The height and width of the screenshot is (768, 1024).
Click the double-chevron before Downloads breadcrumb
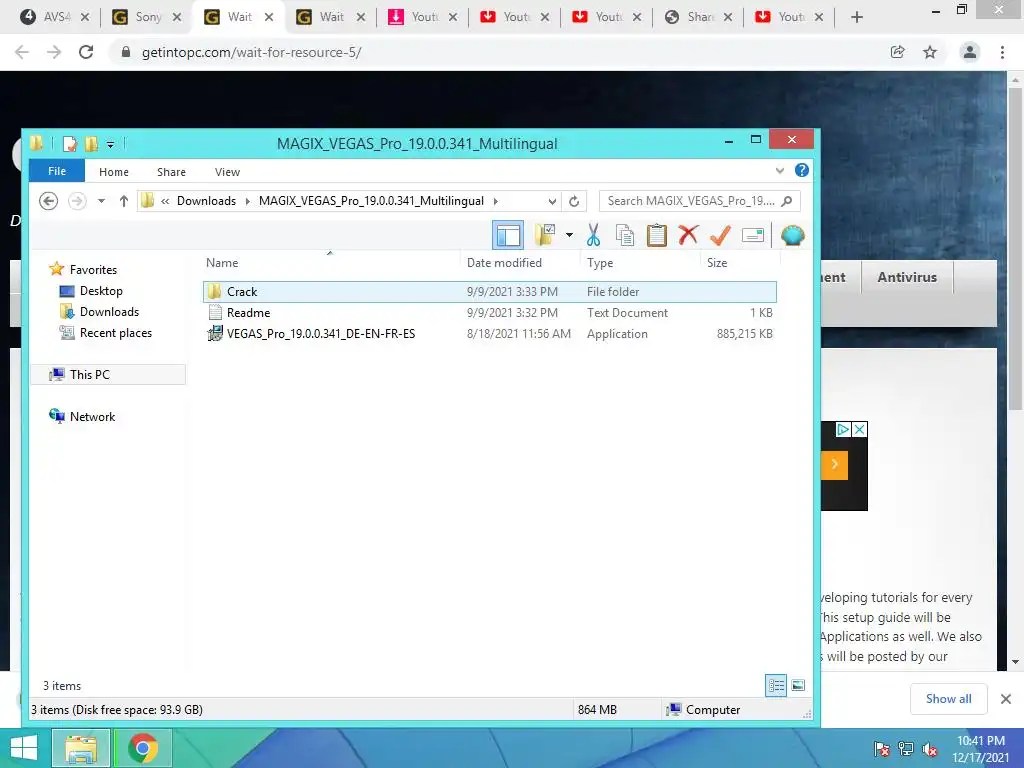(x=165, y=201)
